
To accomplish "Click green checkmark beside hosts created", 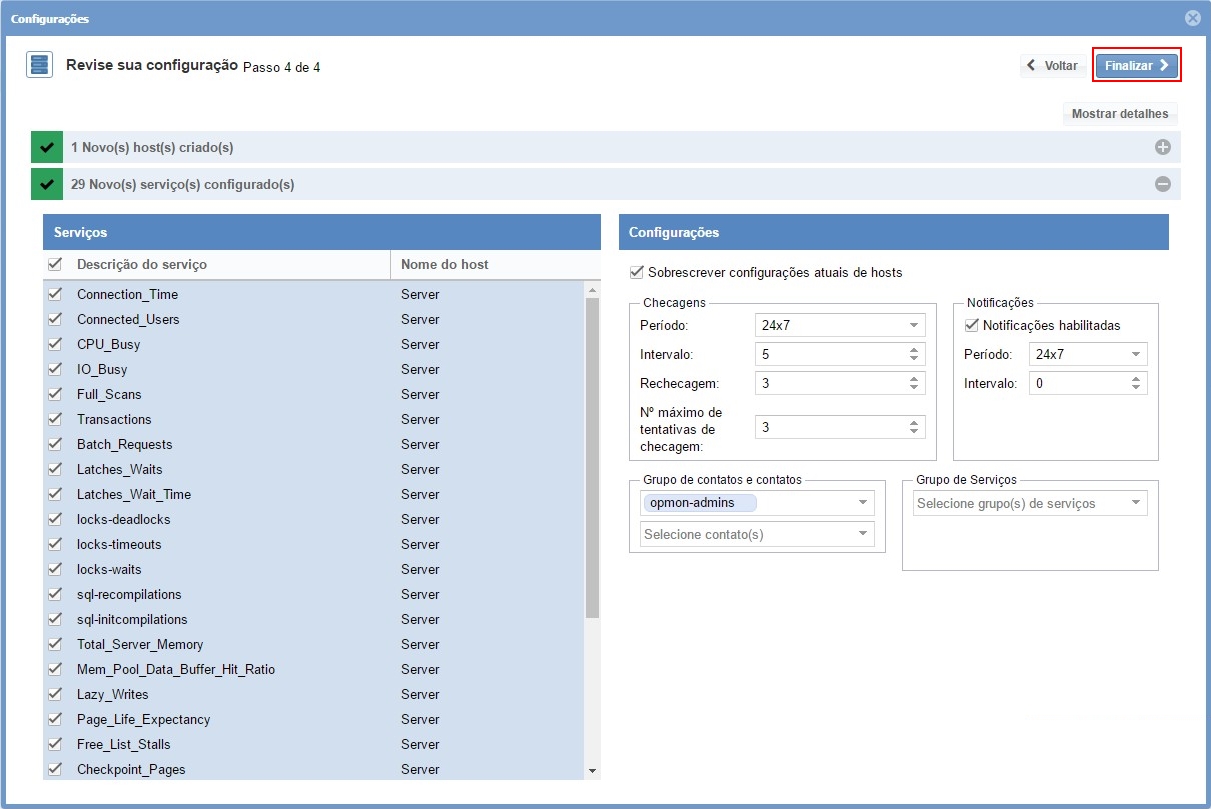I will point(46,147).
